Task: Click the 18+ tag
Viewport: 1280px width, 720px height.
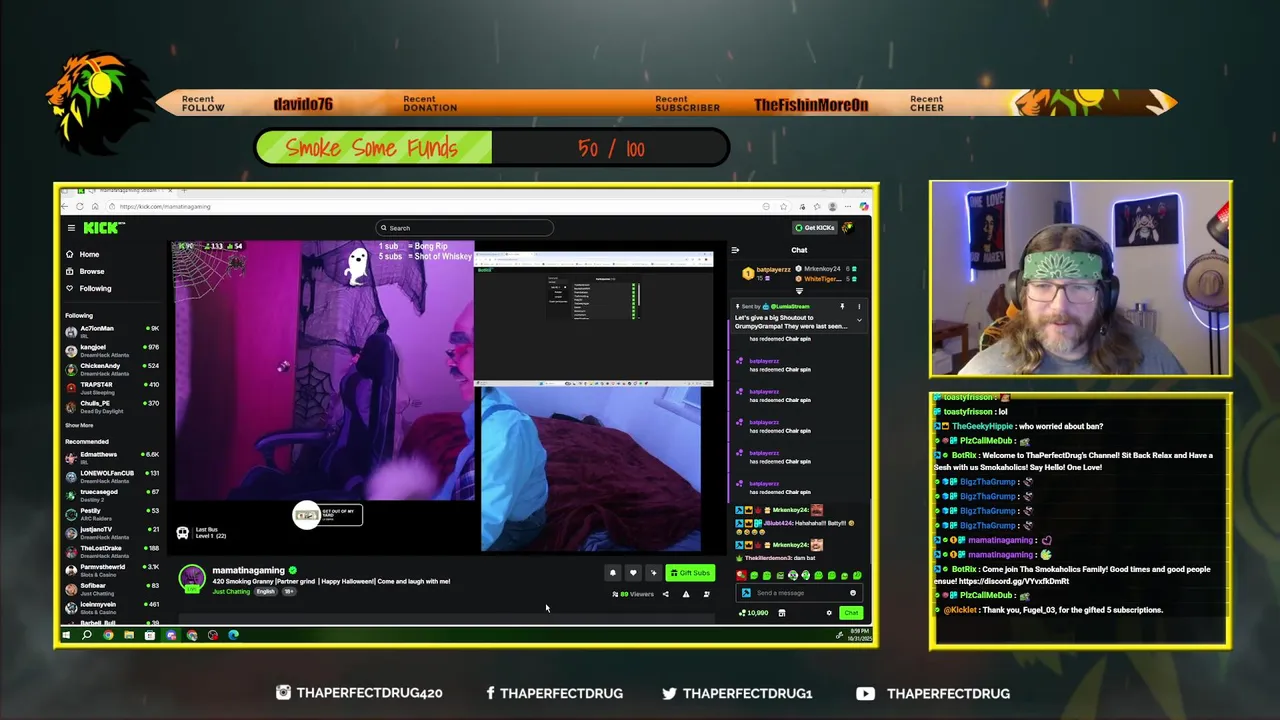Action: [x=289, y=592]
